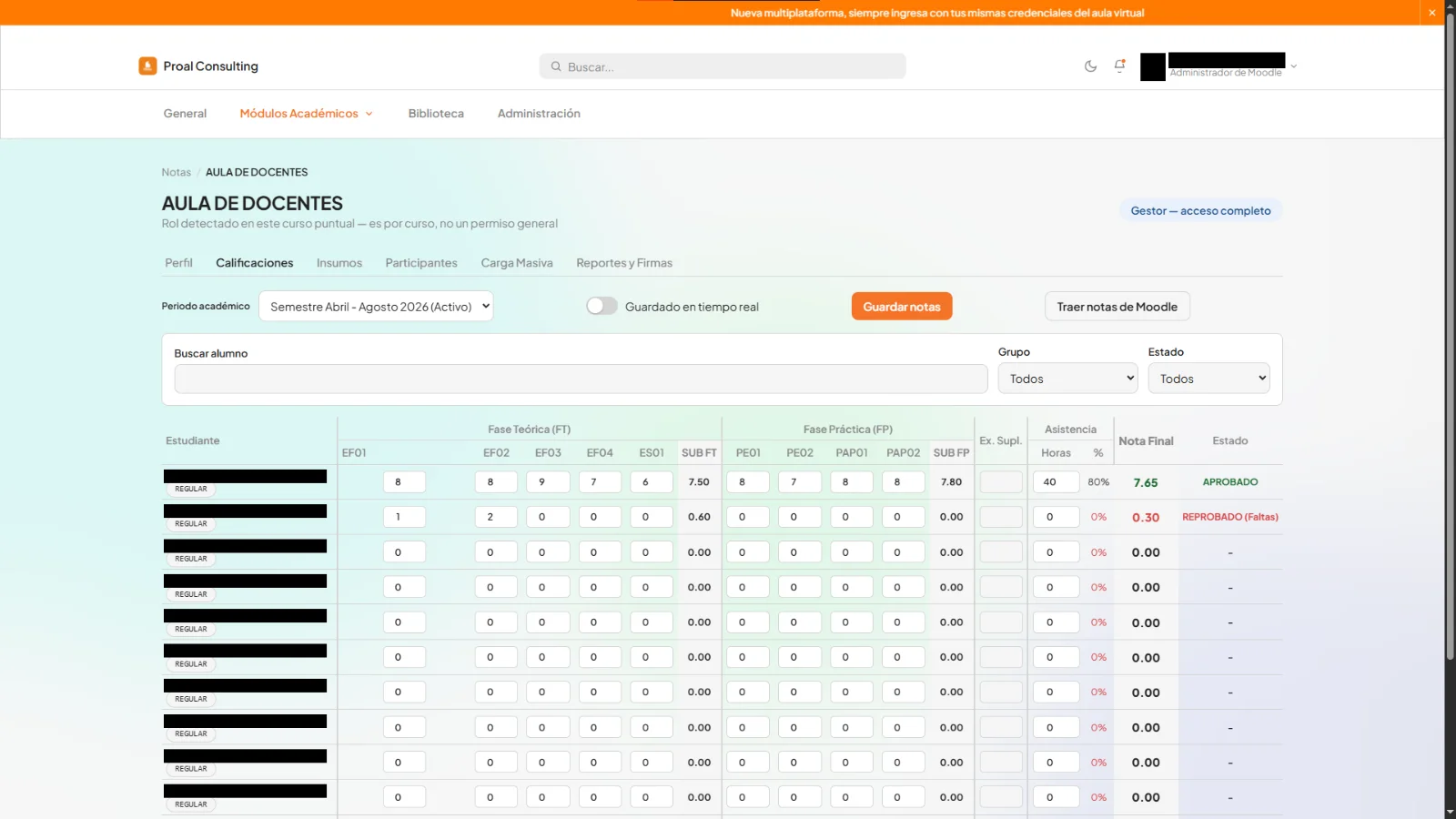Viewport: 1456px width, 819px height.
Task: Switch to the Perfil tab
Action: pos(178,263)
